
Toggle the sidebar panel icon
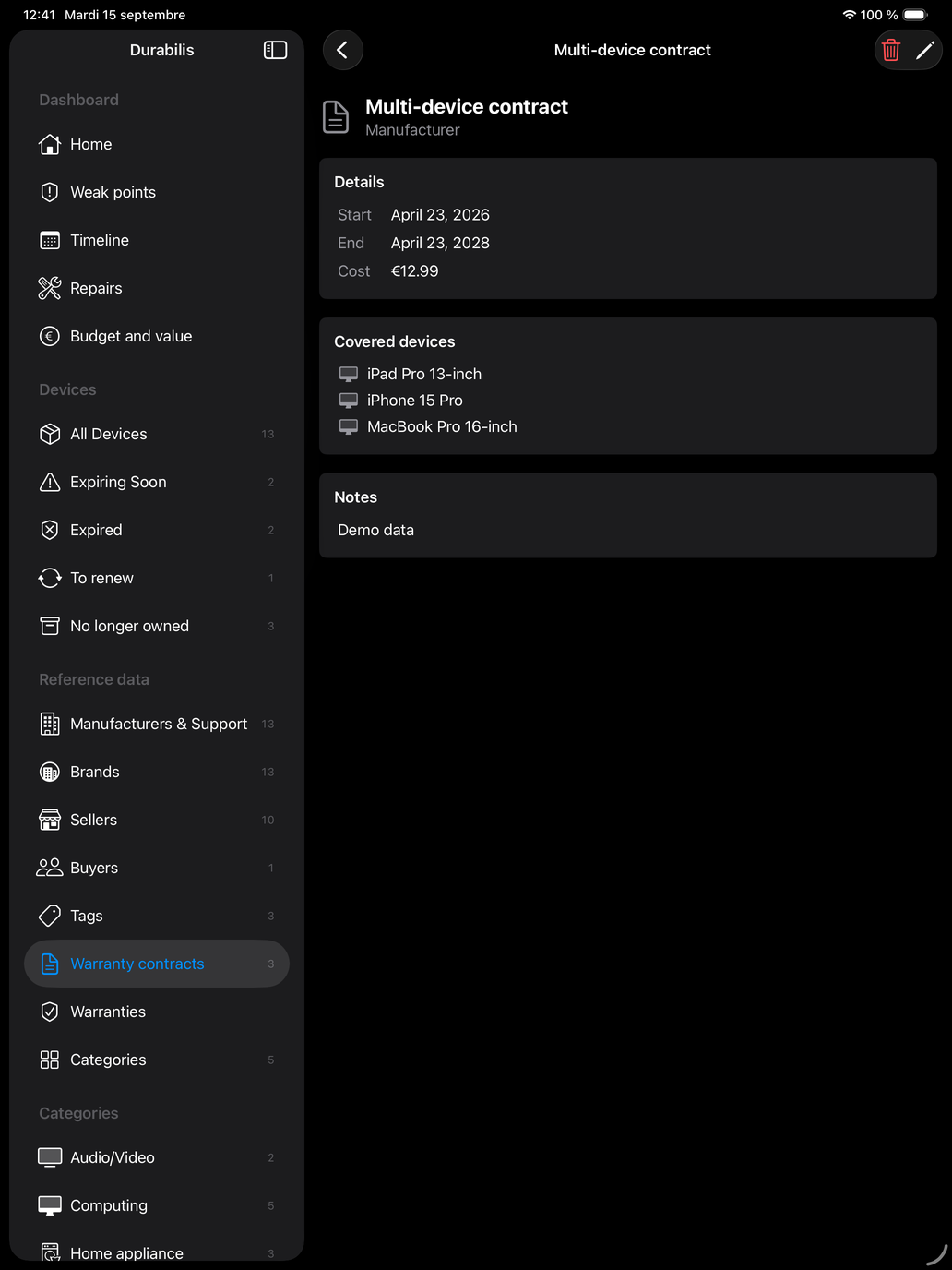click(275, 50)
